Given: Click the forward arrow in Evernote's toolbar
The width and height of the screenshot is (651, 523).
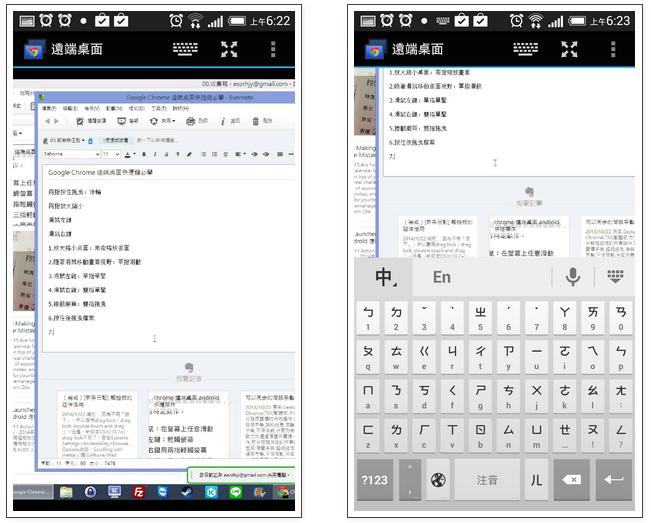Looking at the screenshot, I should tap(56, 121).
